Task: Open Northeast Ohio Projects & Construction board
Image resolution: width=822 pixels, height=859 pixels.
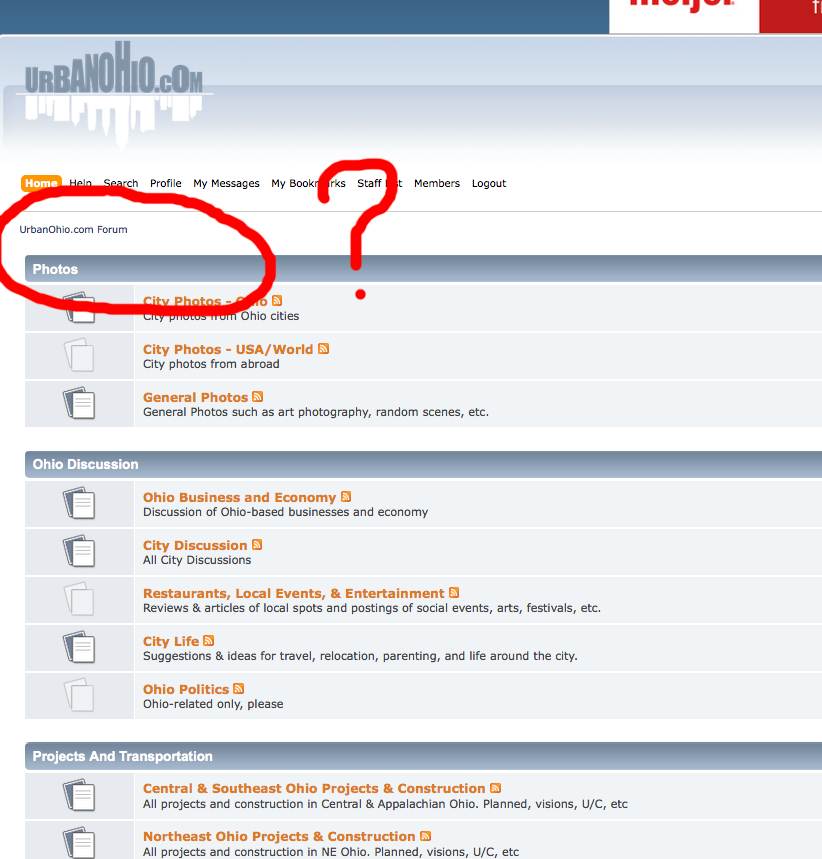Action: pos(279,837)
